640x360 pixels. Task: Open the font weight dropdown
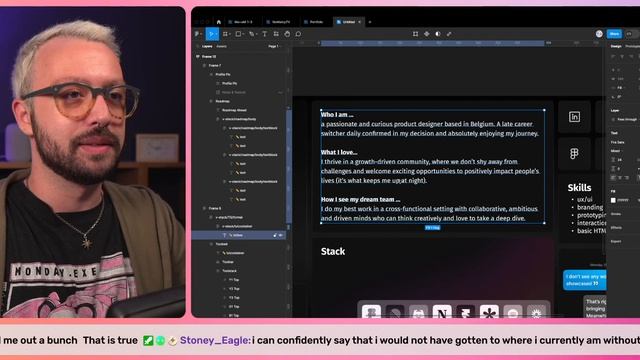pyautogui.click(x=618, y=151)
